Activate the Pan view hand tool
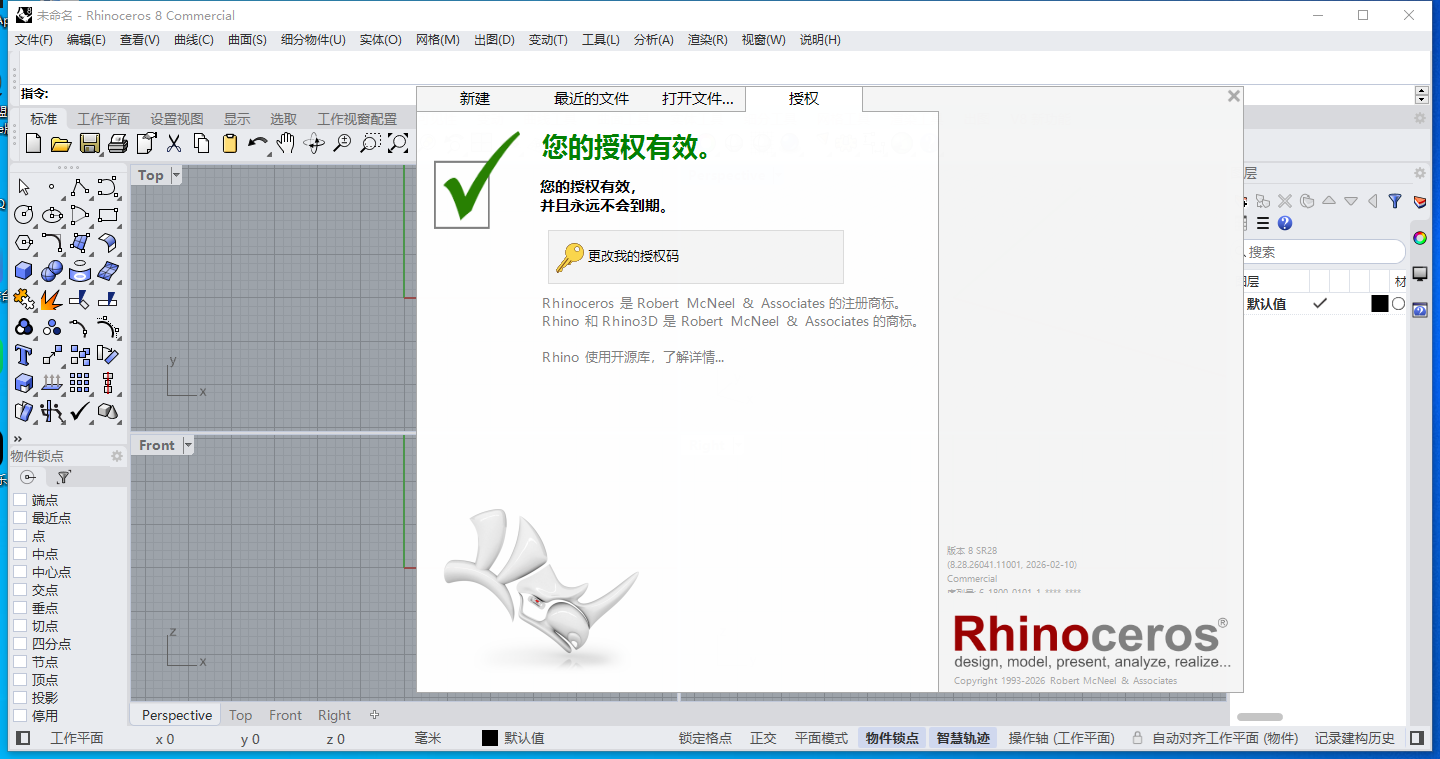The height and width of the screenshot is (759, 1440). [285, 143]
